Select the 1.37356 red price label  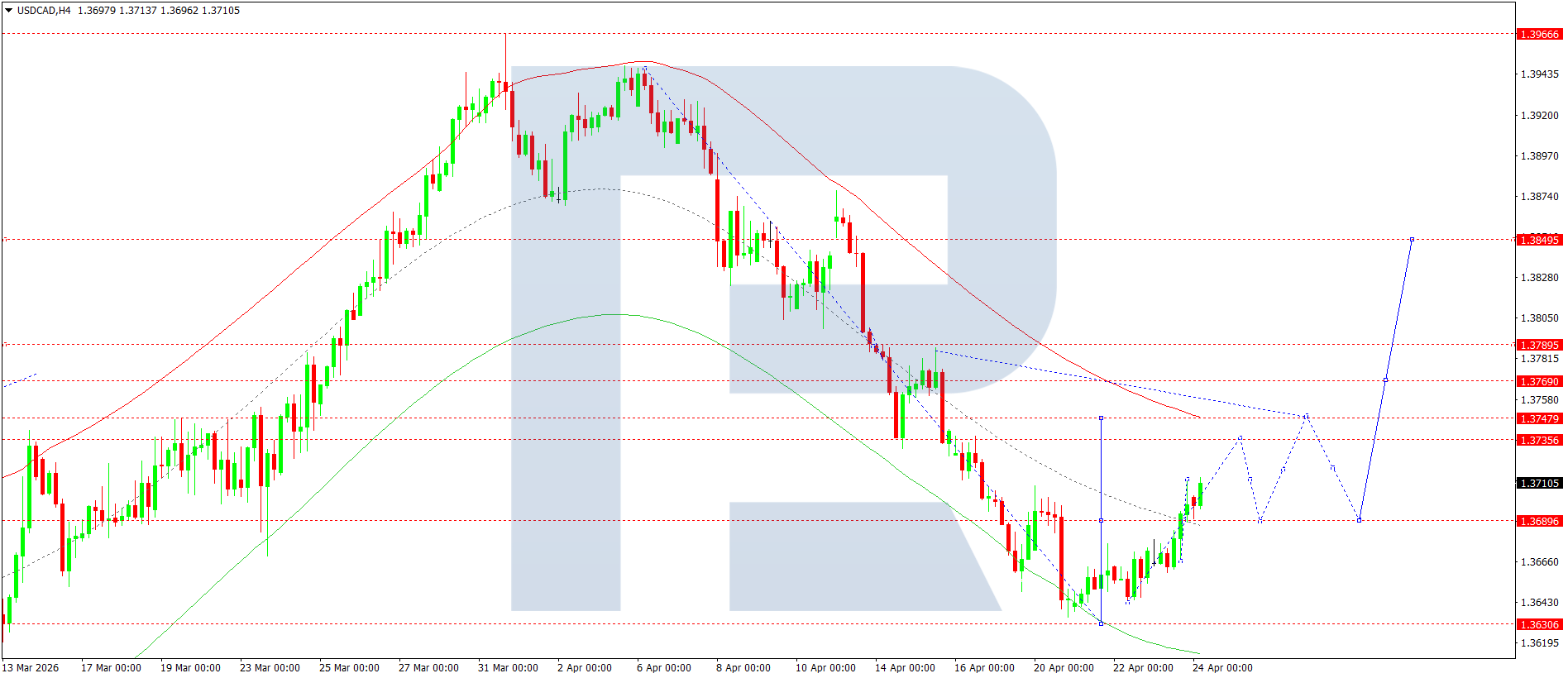click(1539, 440)
